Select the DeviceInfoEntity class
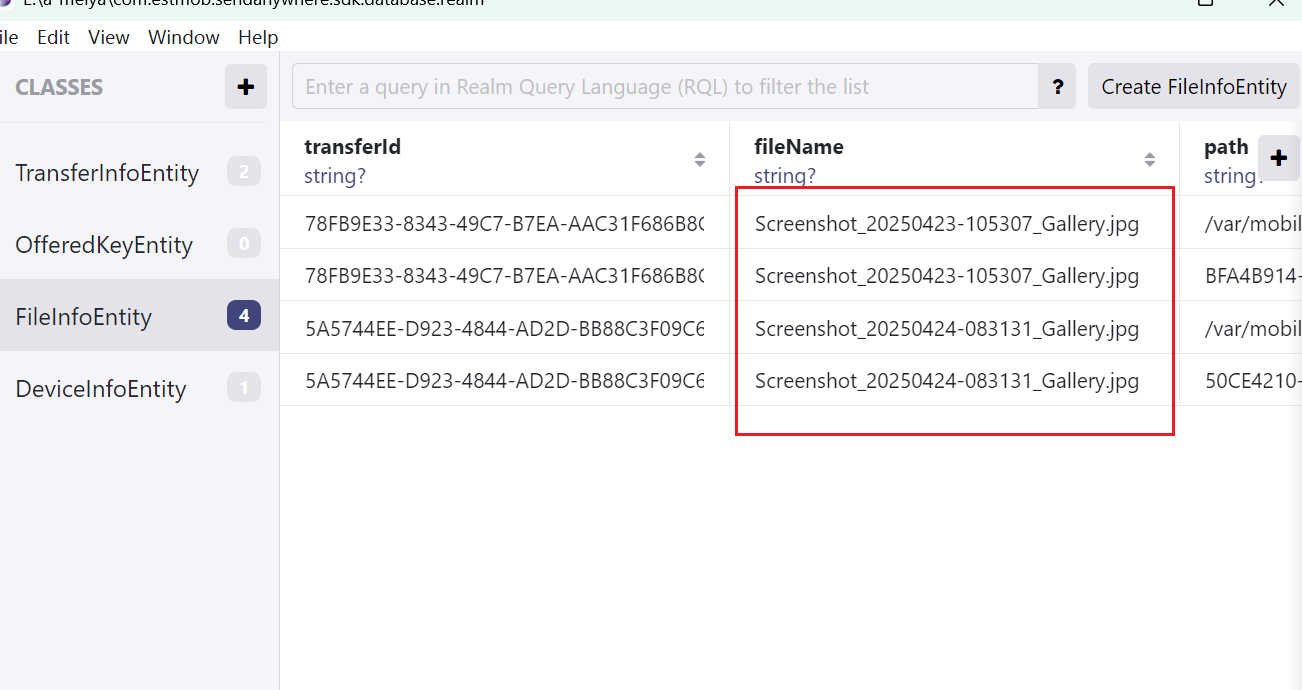This screenshot has width=1302, height=690. tap(101, 389)
